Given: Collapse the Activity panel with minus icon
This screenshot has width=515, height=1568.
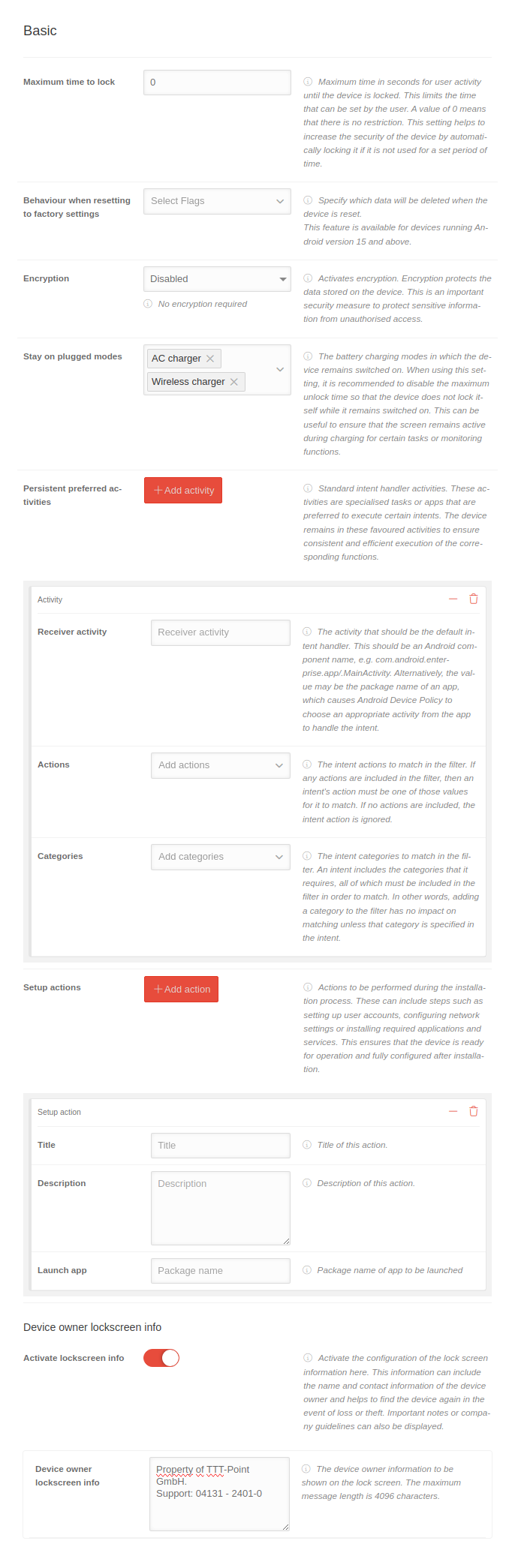Looking at the screenshot, I should coord(453,599).
